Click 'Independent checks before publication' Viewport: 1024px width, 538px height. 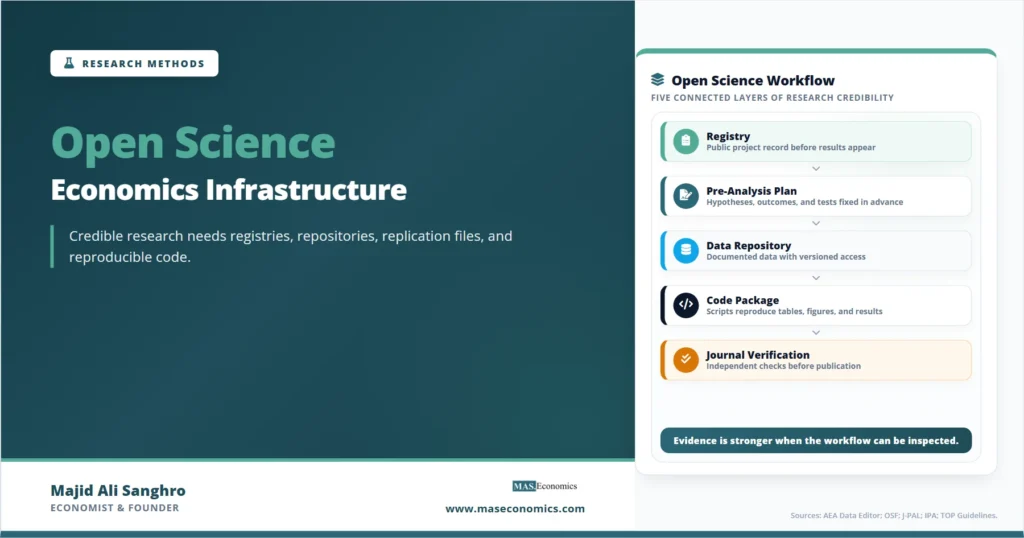click(x=783, y=366)
